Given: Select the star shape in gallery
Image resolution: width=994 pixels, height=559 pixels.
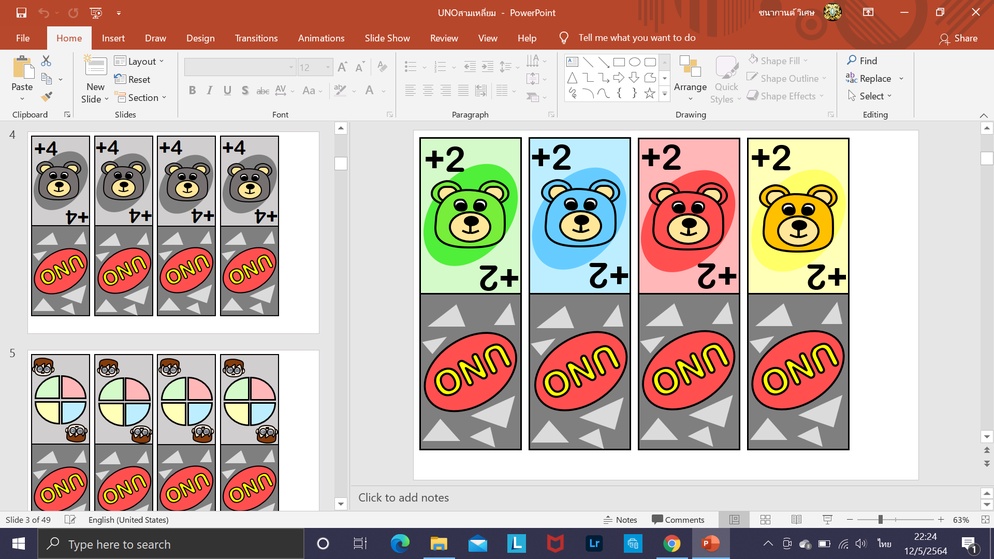Looking at the screenshot, I should [x=650, y=93].
